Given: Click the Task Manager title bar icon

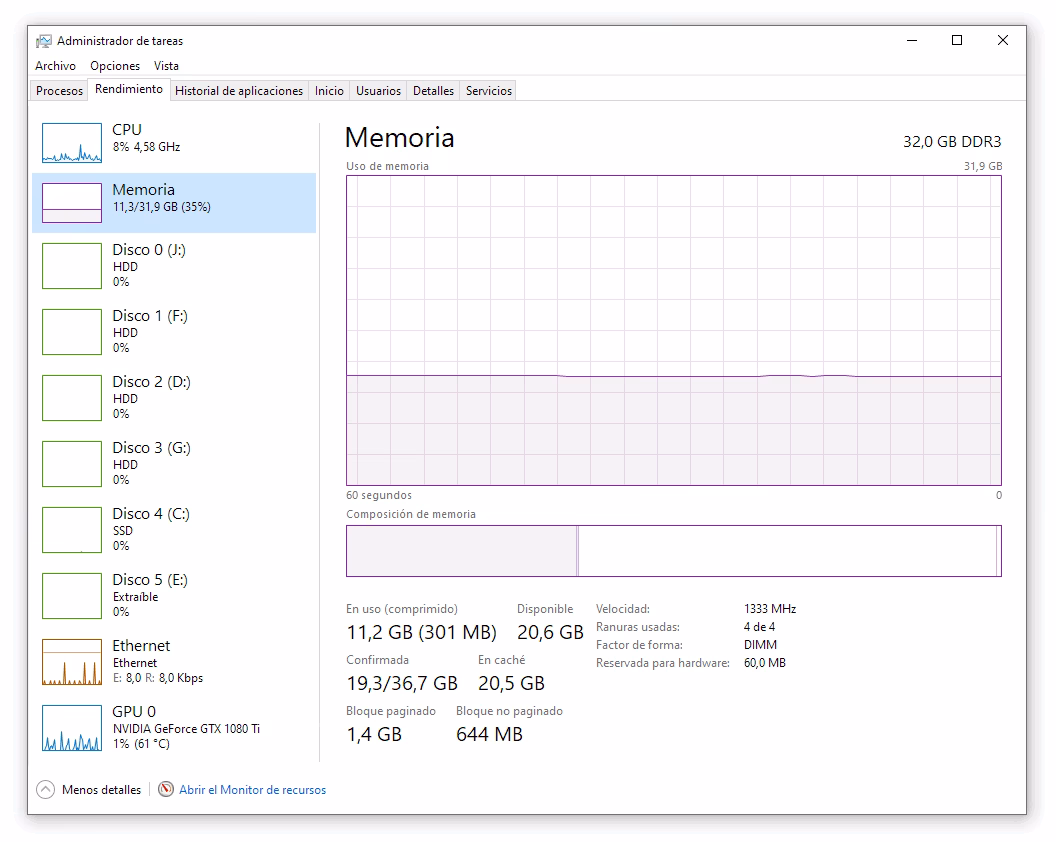Looking at the screenshot, I should (44, 41).
